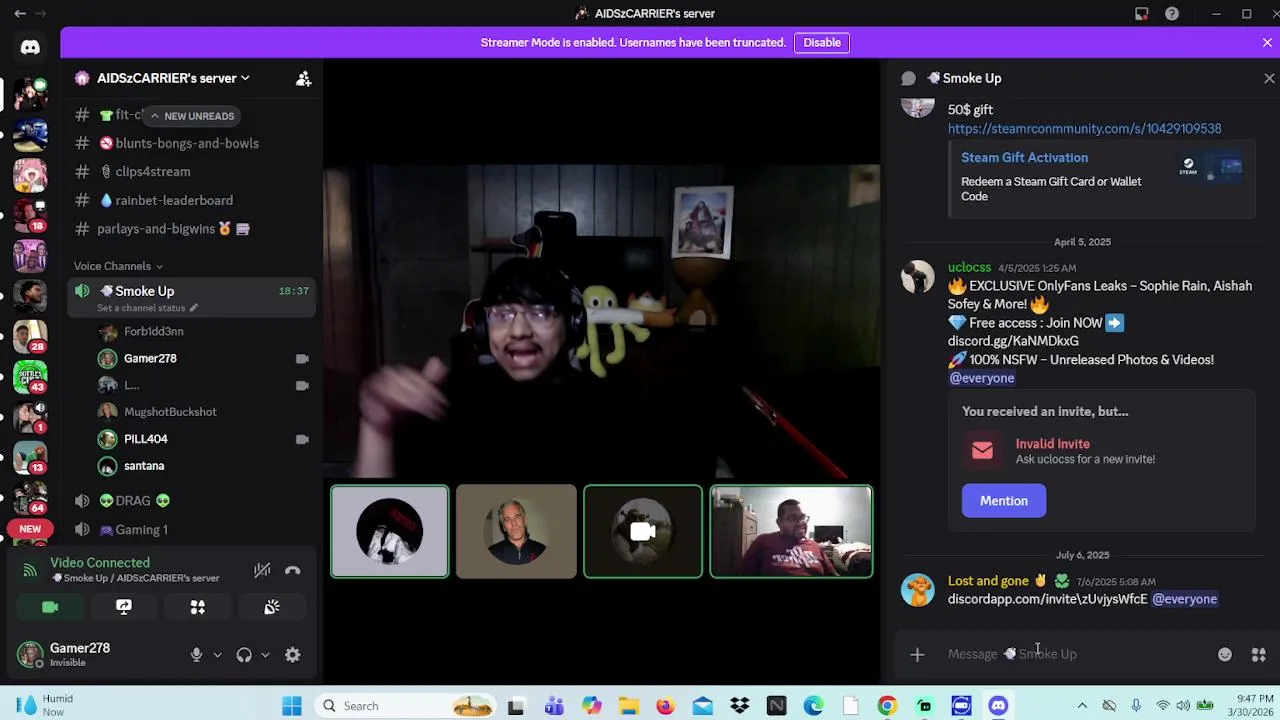This screenshot has height=720, width=1280.
Task: Select first participant tile with black circular avatar
Action: [x=390, y=532]
